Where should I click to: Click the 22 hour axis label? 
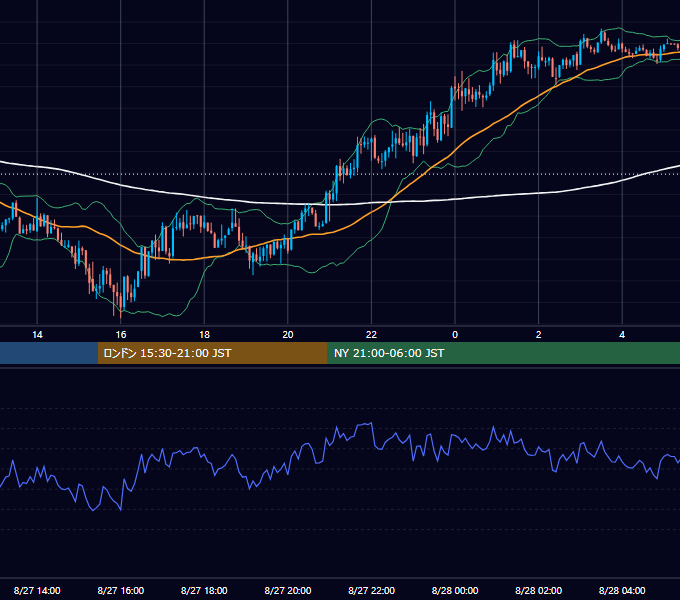click(x=371, y=335)
